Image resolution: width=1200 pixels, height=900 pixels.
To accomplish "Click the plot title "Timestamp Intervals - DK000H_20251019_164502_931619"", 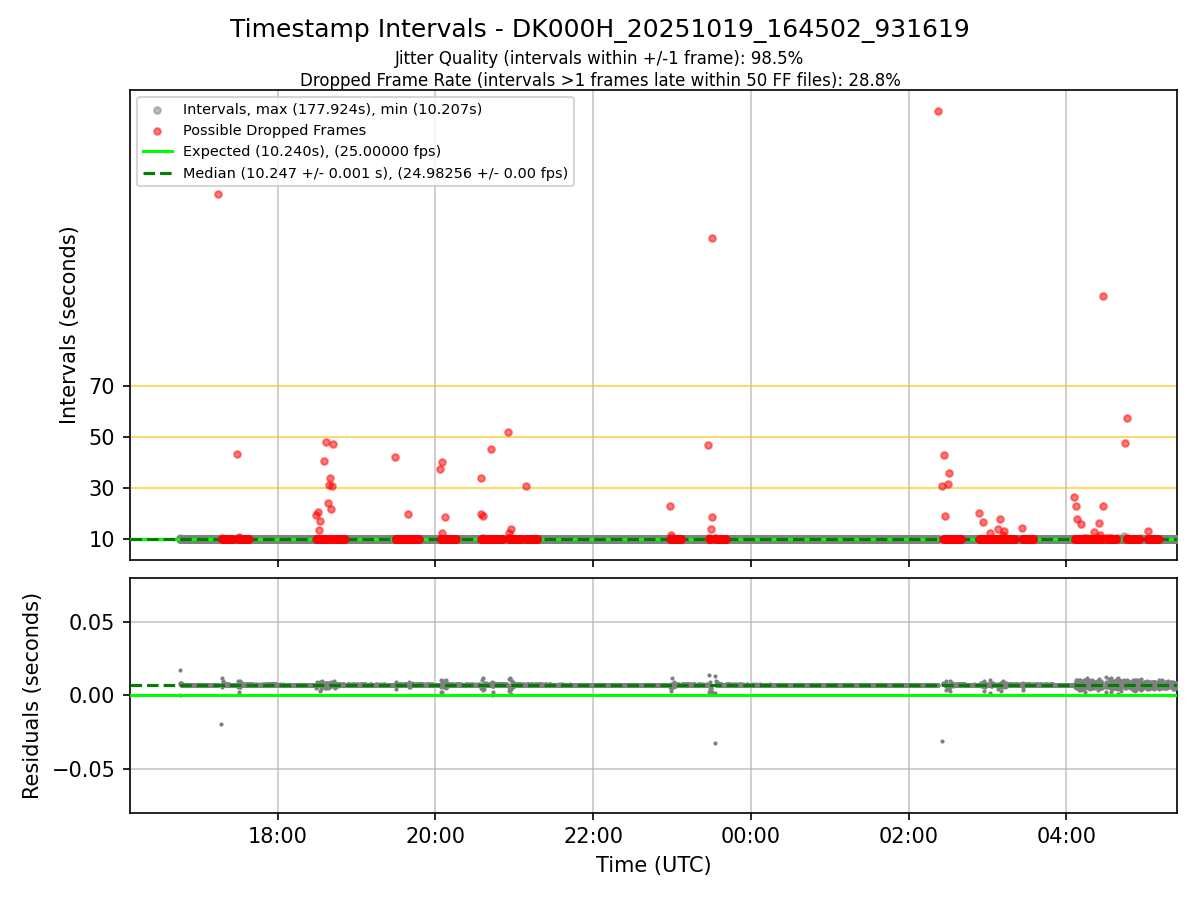I will 599,29.
